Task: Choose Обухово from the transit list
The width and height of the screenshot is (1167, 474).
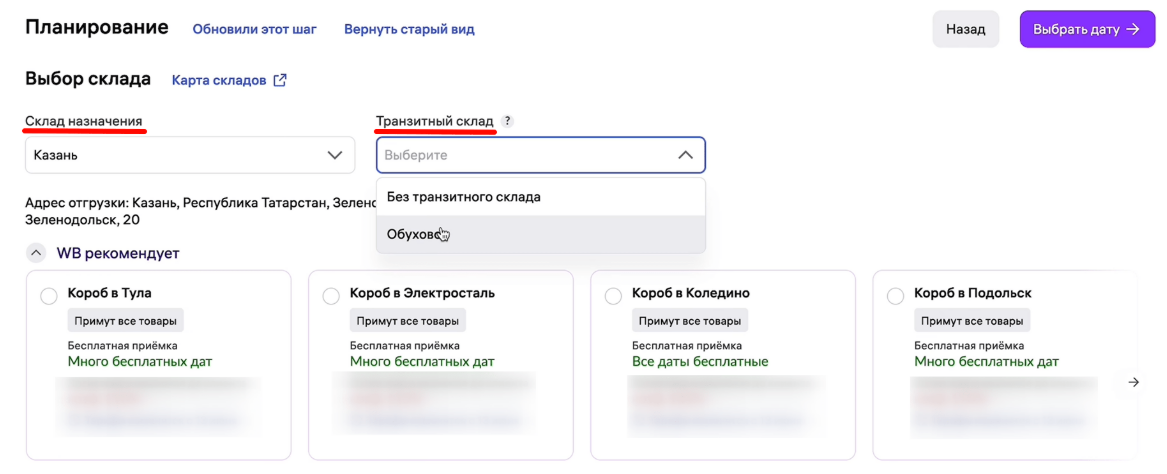Action: (x=541, y=234)
